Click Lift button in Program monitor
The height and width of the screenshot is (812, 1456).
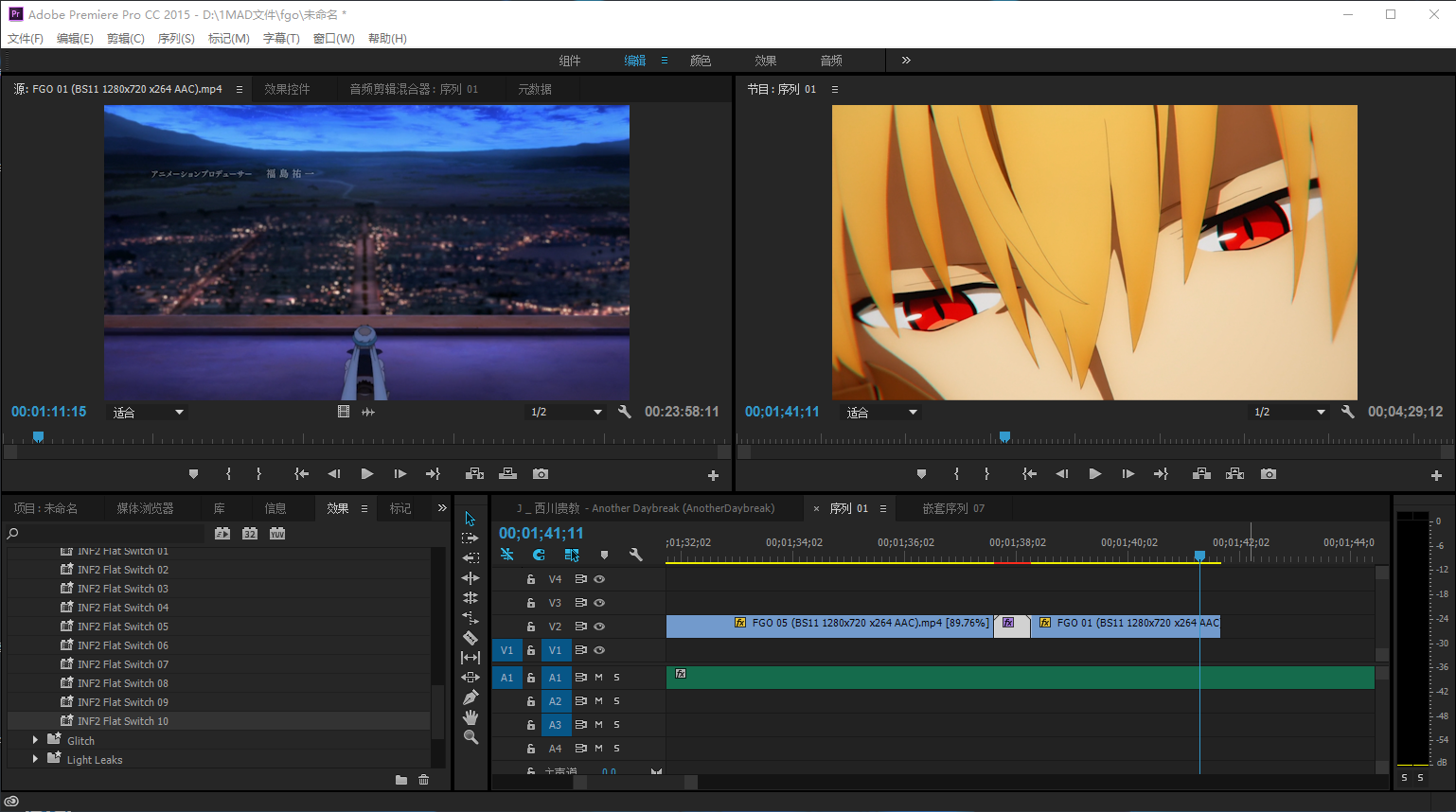[1201, 473]
